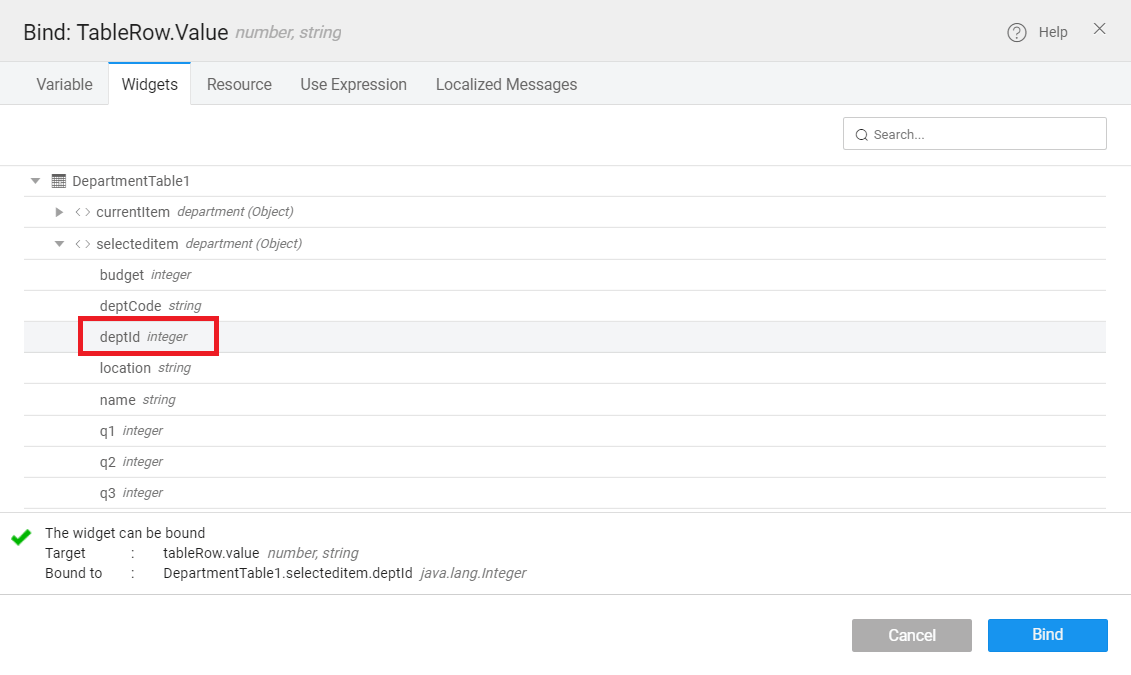This screenshot has width=1131, height=675.
Task: Click the search magnifier icon
Action: pos(861,134)
